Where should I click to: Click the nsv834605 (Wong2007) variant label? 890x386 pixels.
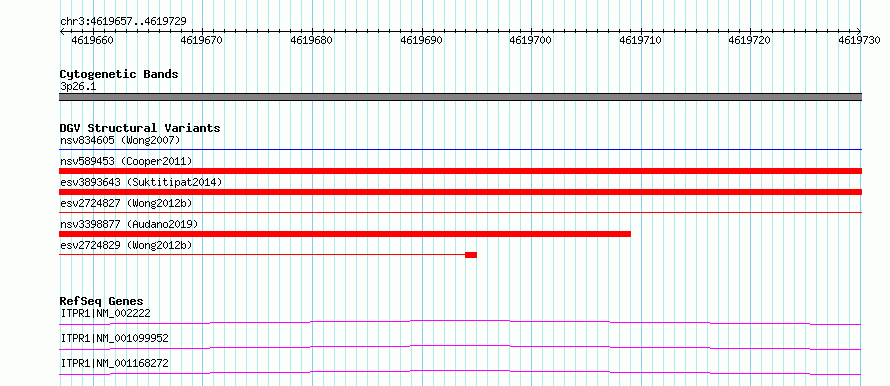(x=120, y=140)
